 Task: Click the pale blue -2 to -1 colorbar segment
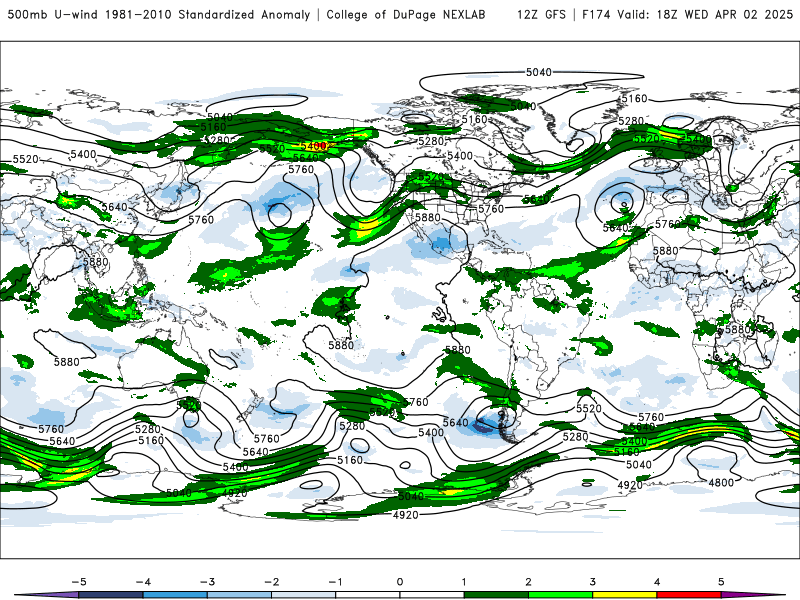(x=304, y=595)
